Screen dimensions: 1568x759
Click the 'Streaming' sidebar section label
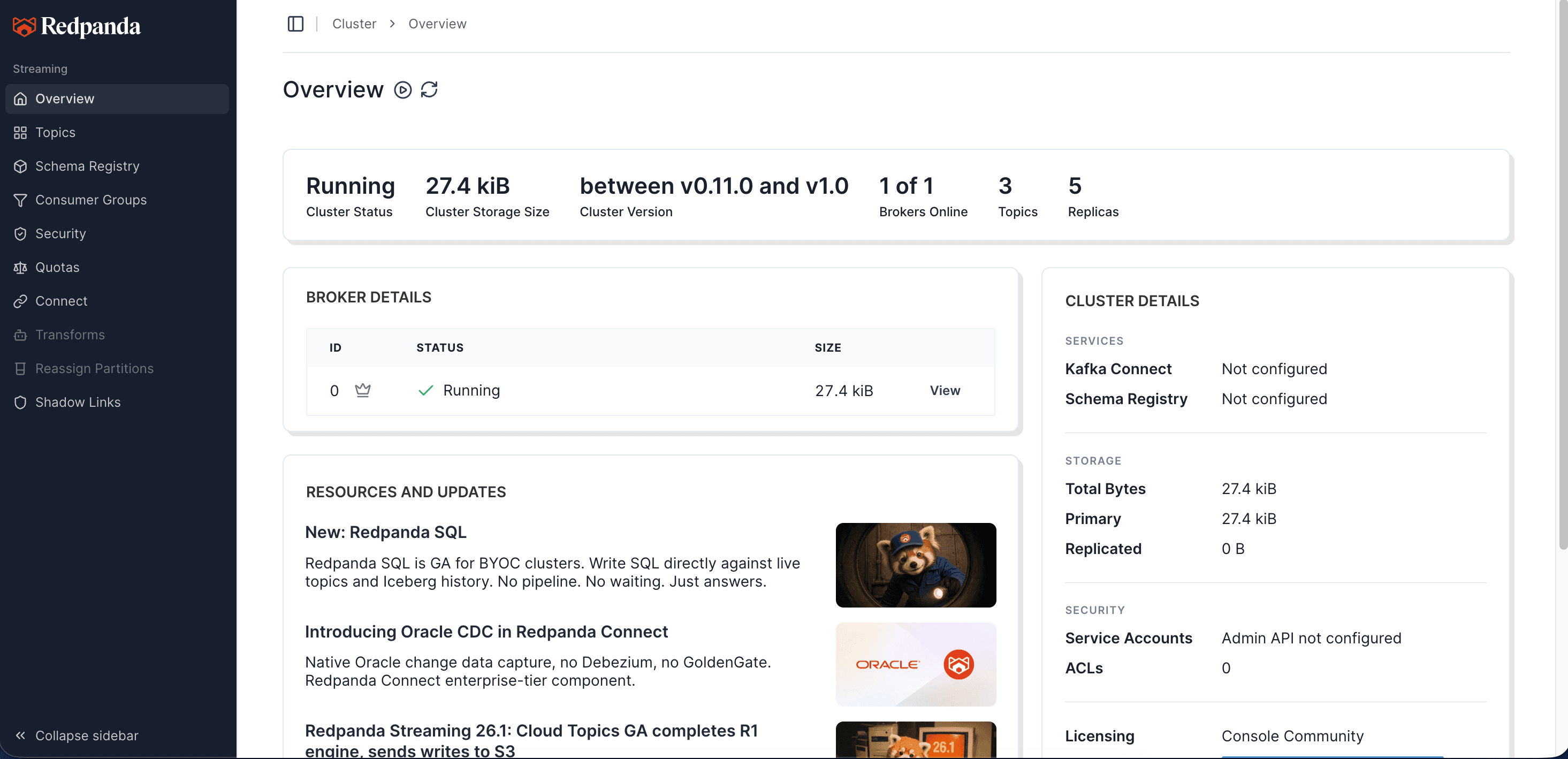click(40, 69)
